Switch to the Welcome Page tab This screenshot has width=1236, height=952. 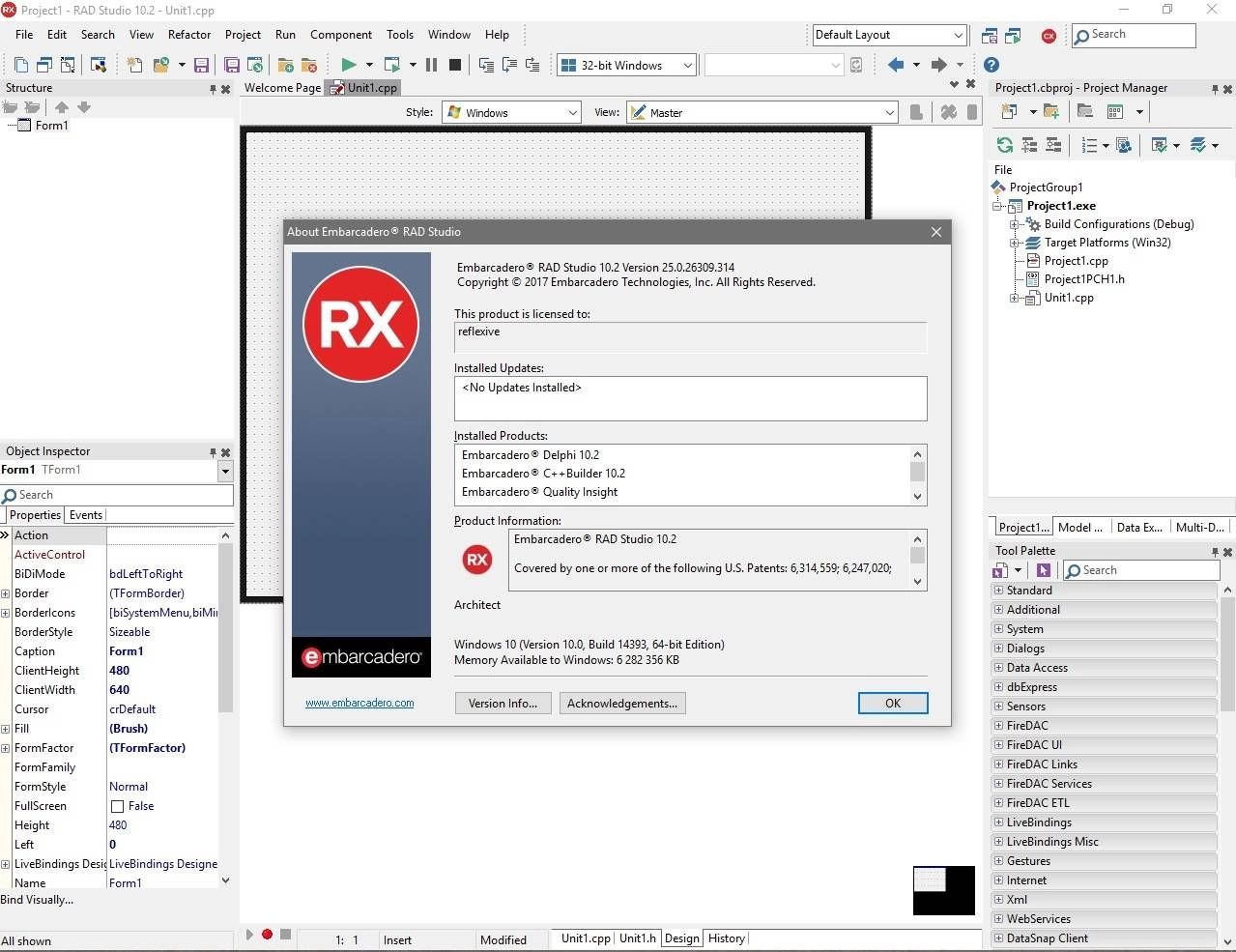282,88
